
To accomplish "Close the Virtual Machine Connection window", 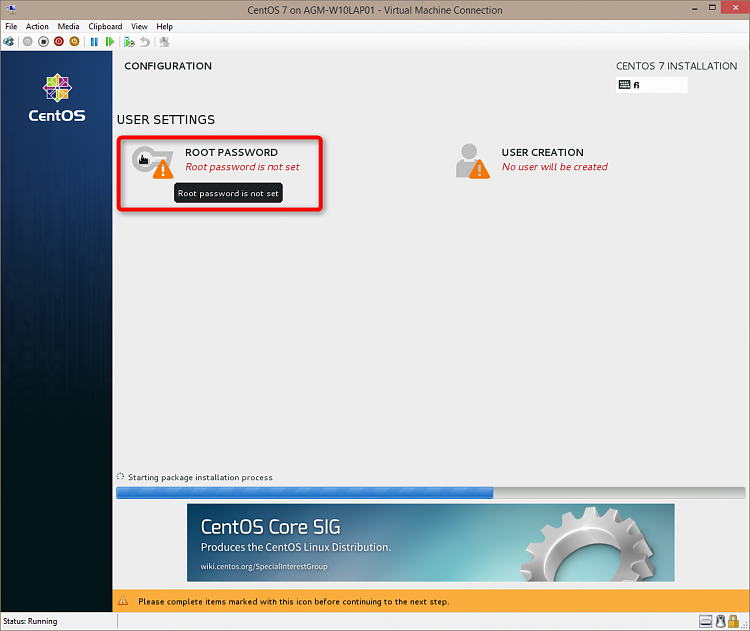I will 736,7.
